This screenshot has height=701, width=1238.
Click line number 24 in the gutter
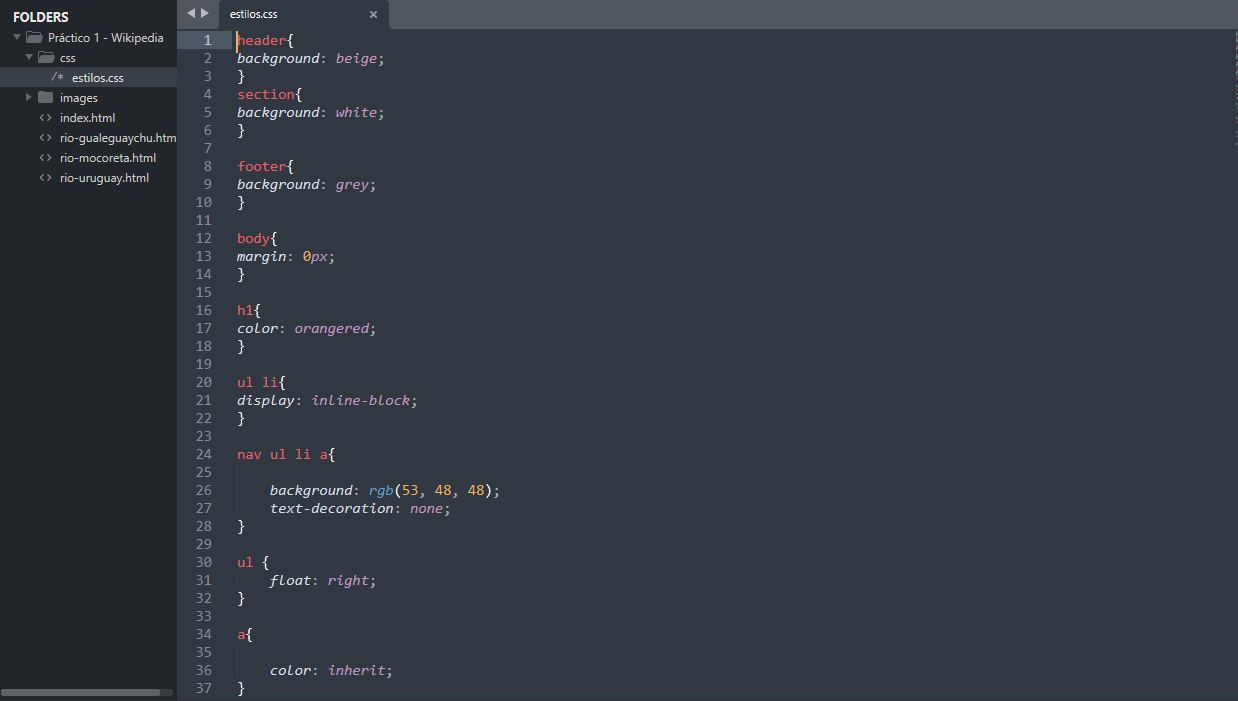click(204, 454)
